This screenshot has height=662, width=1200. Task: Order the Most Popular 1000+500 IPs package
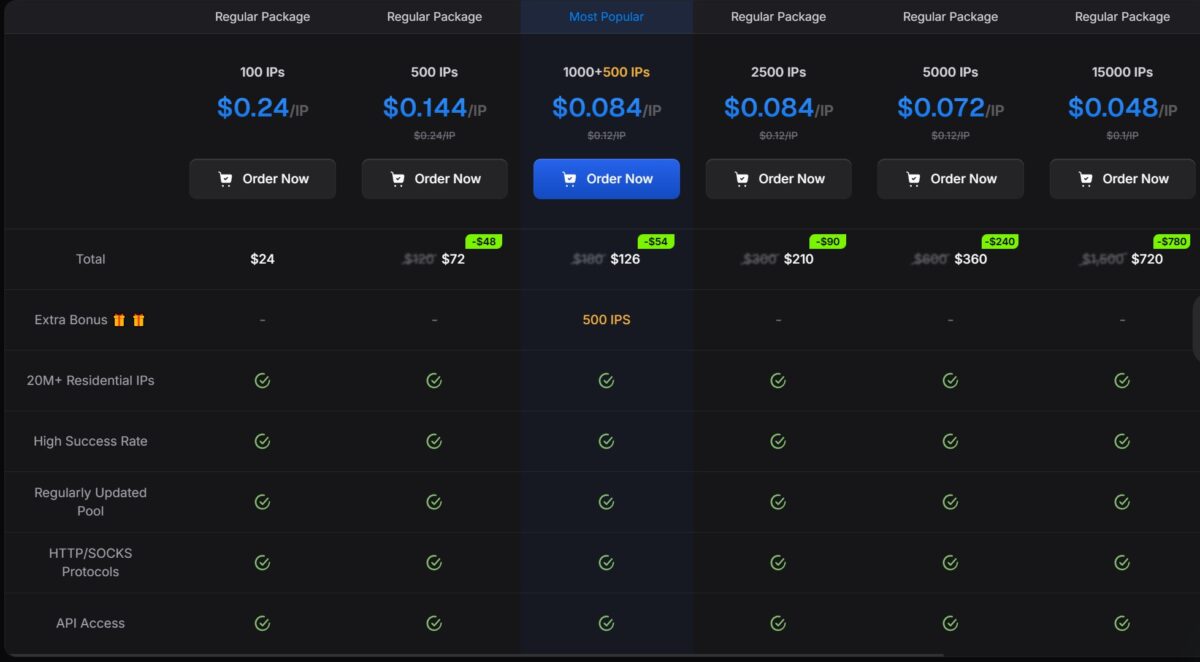click(x=606, y=179)
